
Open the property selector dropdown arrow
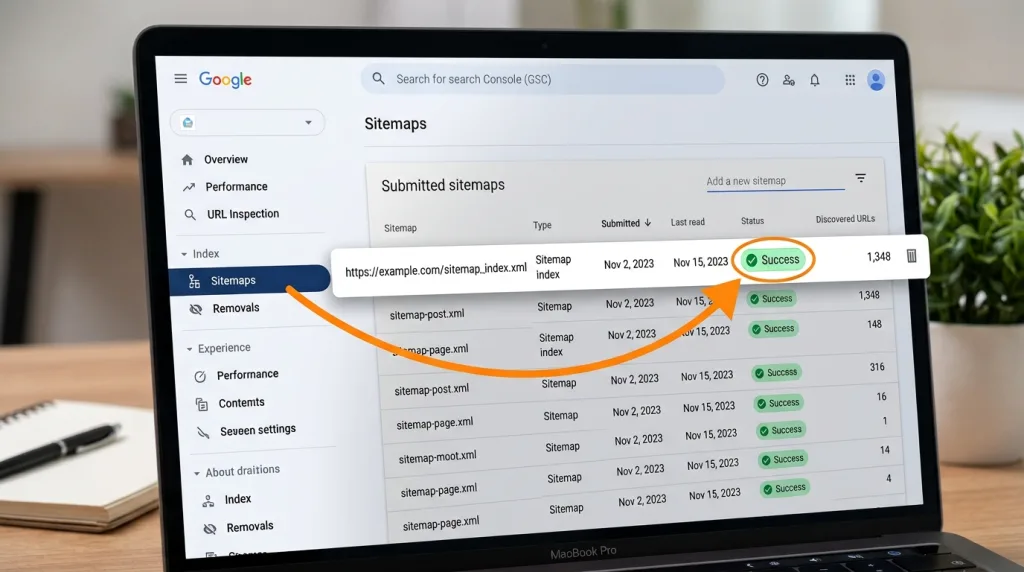[x=308, y=122]
